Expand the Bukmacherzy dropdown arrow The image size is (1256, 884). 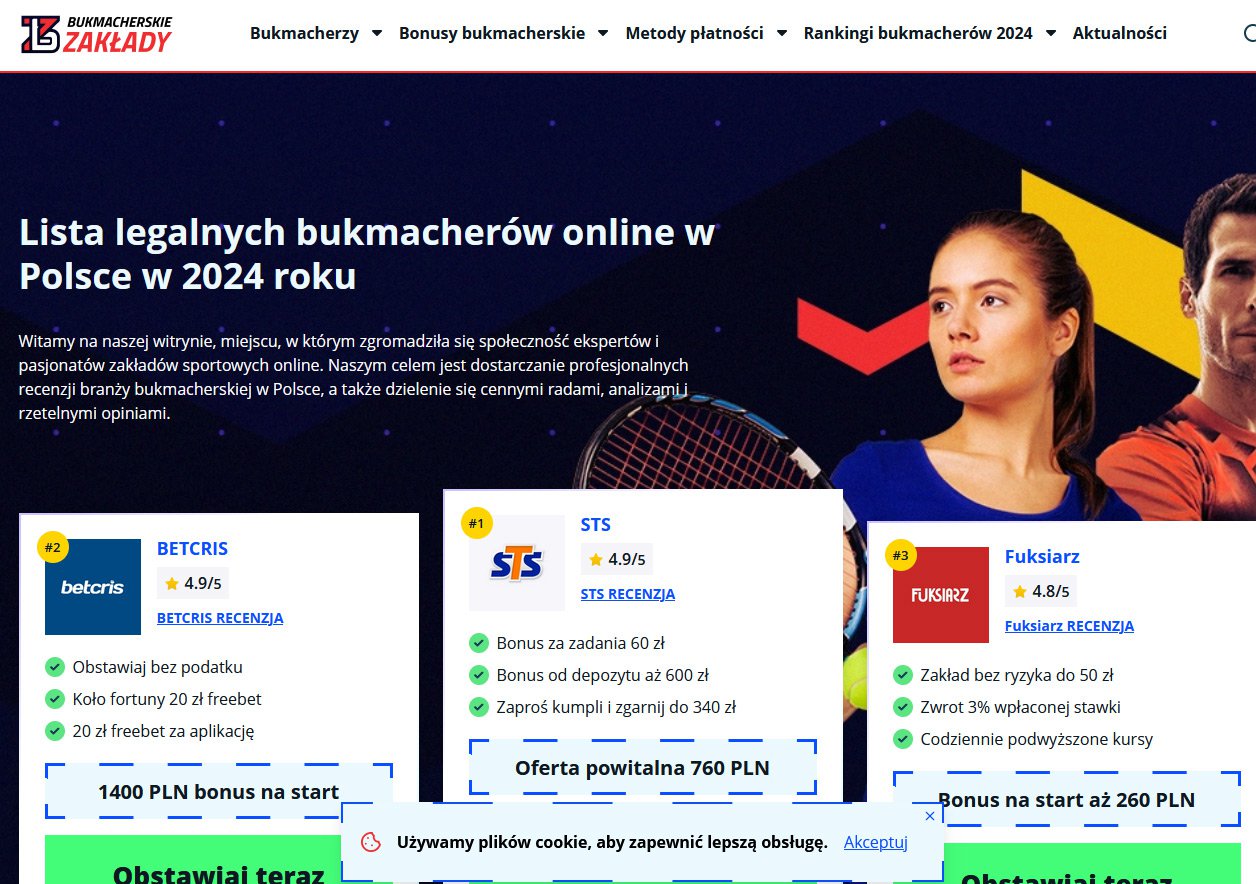point(377,33)
